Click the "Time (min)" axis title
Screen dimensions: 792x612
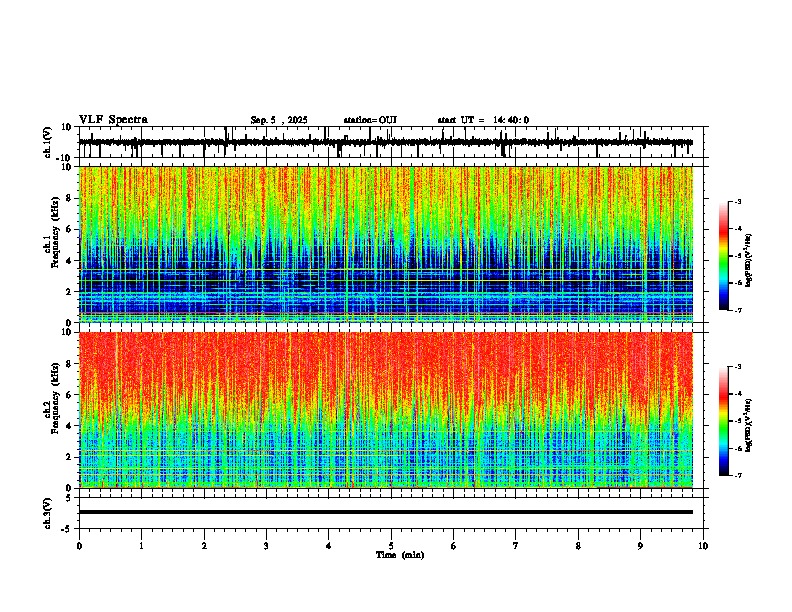400,555
